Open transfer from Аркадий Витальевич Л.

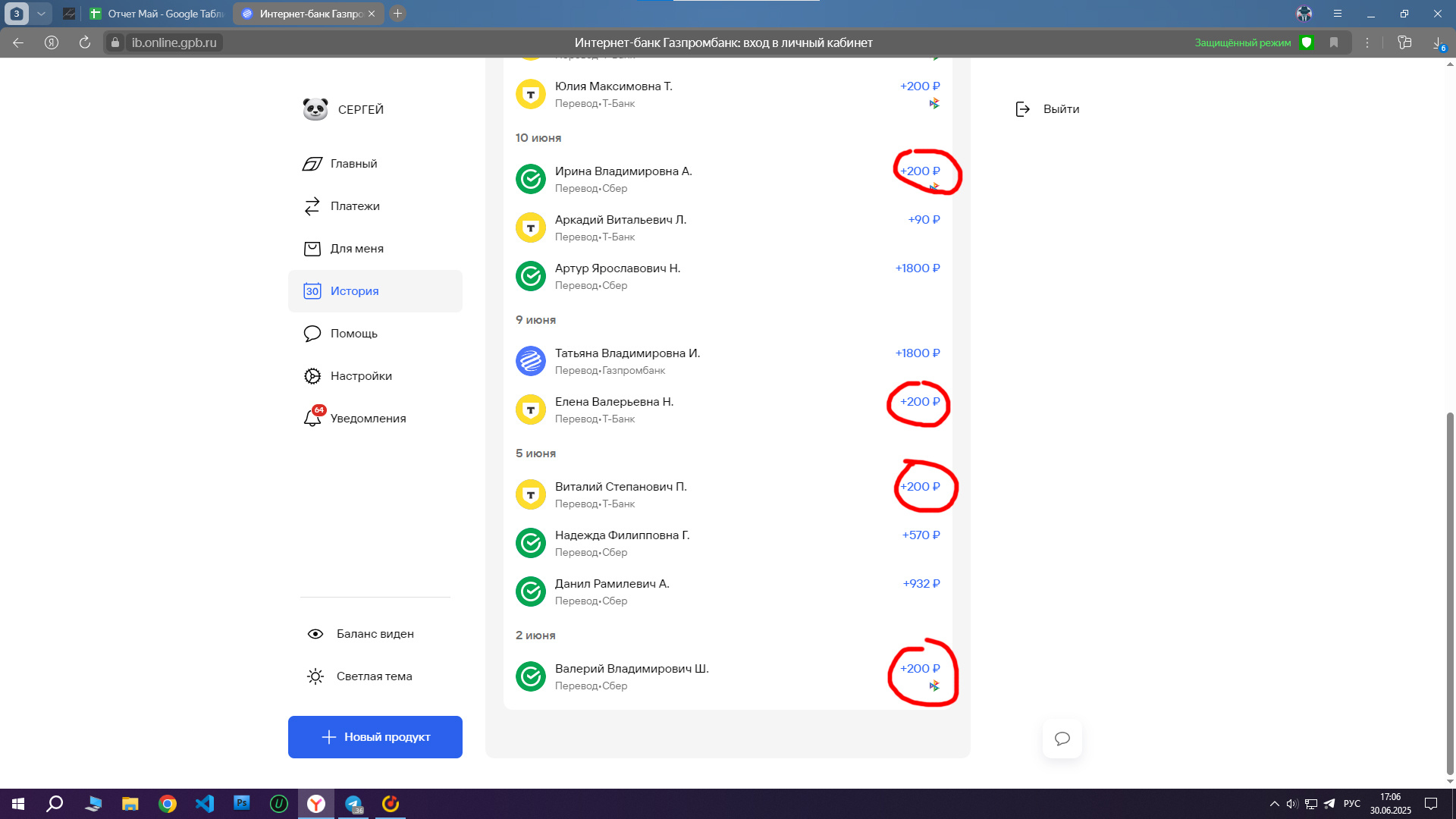pyautogui.click(x=728, y=227)
